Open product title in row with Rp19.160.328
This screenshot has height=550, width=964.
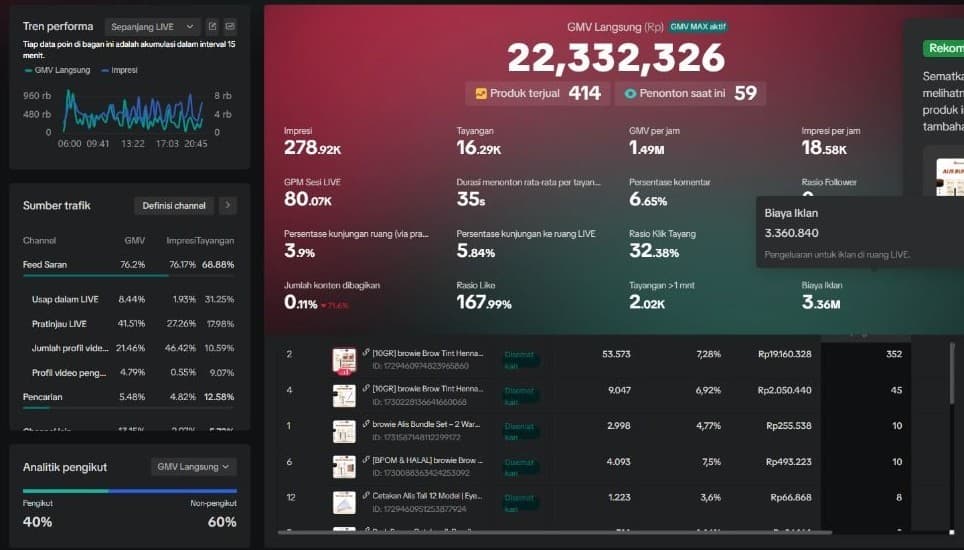tap(428, 353)
